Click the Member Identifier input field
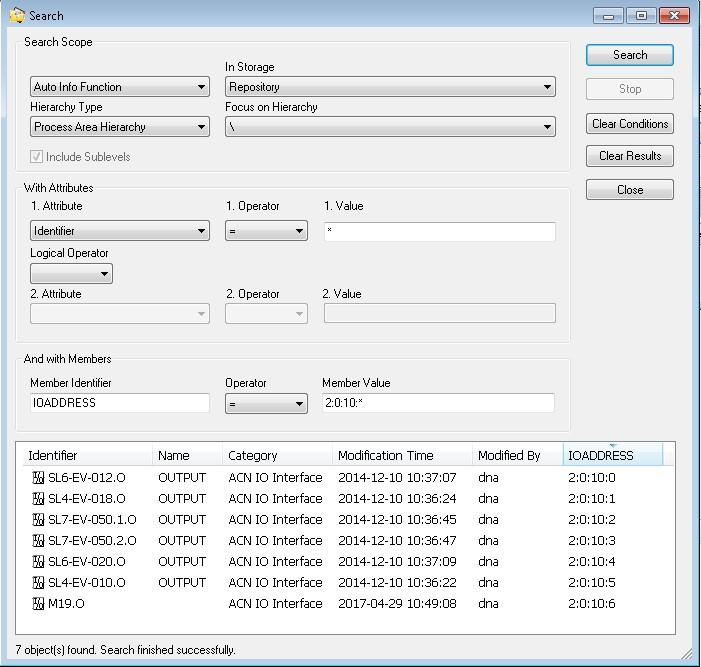Viewport: 701px width, 667px height. tap(120, 403)
